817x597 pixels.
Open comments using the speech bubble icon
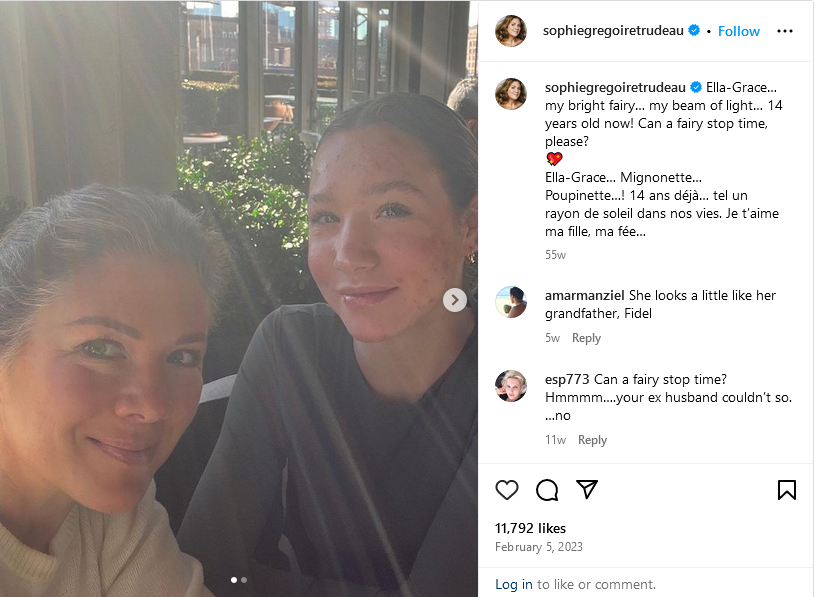pyautogui.click(x=547, y=490)
